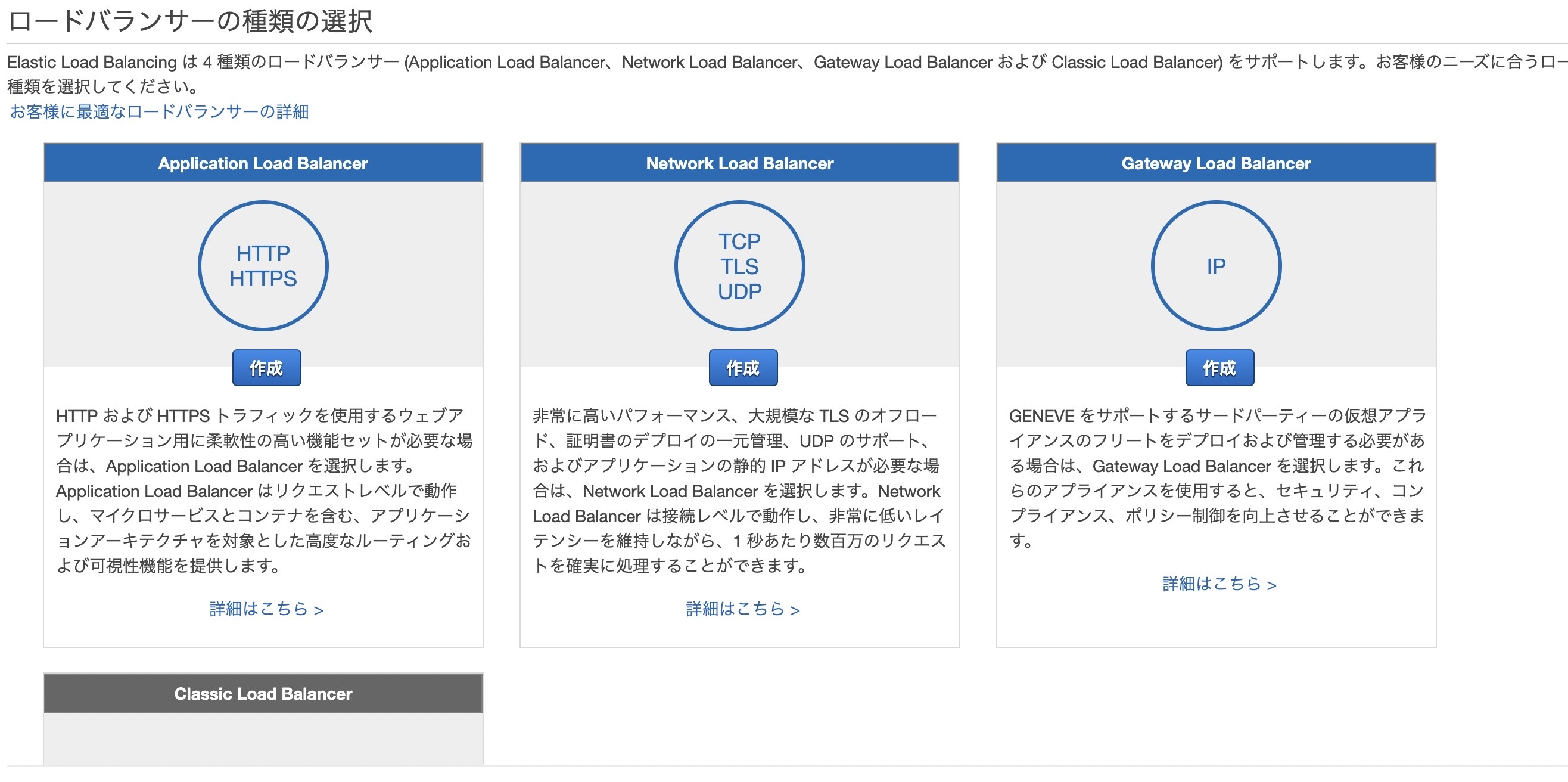
Task: Open 詳細はこちら link for Gateway Load Balancer
Action: pos(1219,584)
